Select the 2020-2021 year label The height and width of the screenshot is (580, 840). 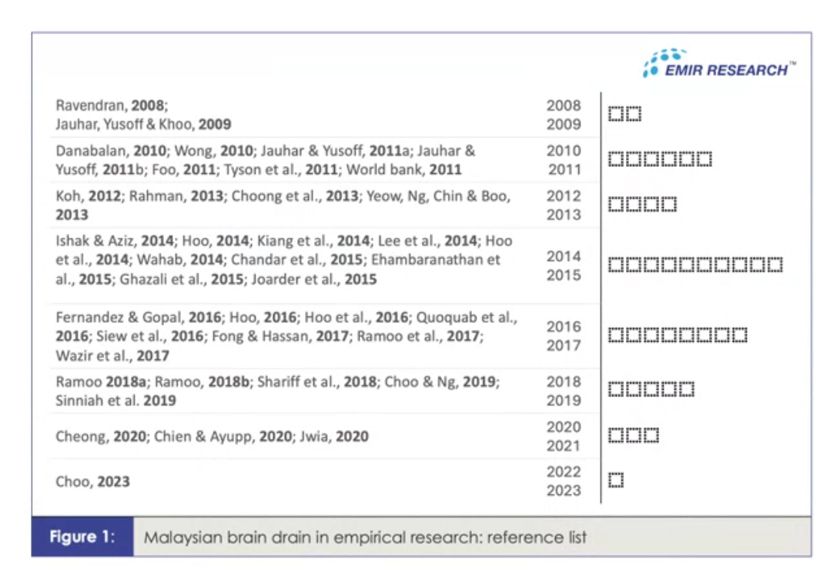click(x=563, y=434)
